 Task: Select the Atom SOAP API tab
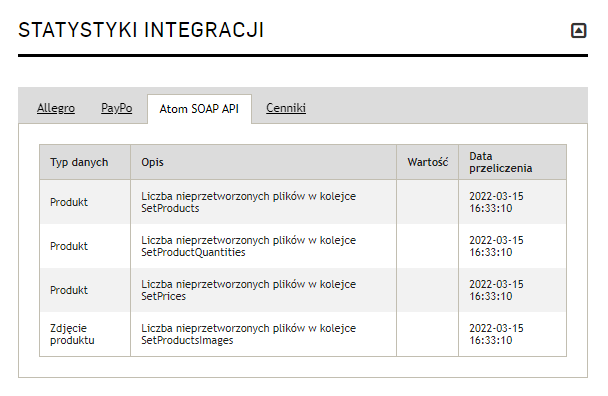[199, 109]
